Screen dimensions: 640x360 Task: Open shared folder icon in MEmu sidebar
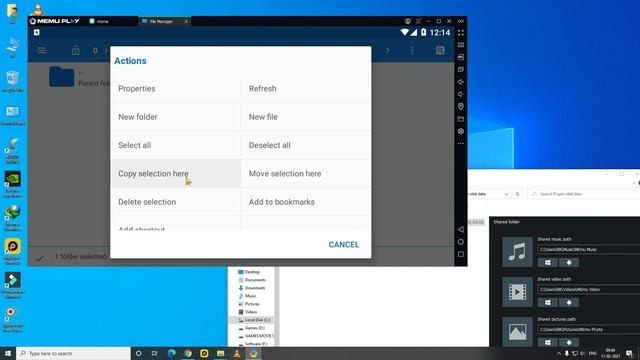coord(461,119)
